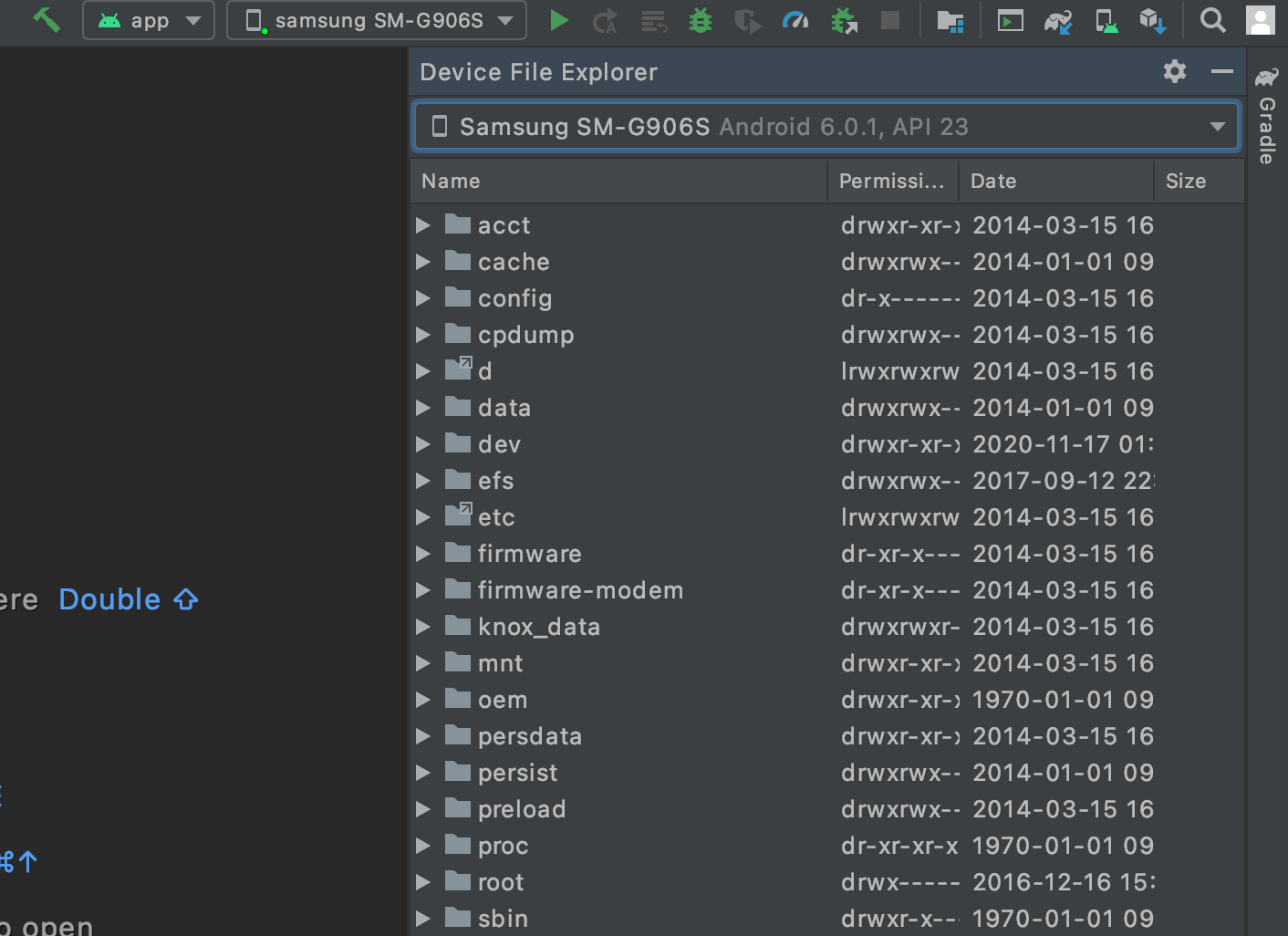Image resolution: width=1288 pixels, height=936 pixels.
Task: Select the etc symlink folder
Action: click(x=826, y=517)
